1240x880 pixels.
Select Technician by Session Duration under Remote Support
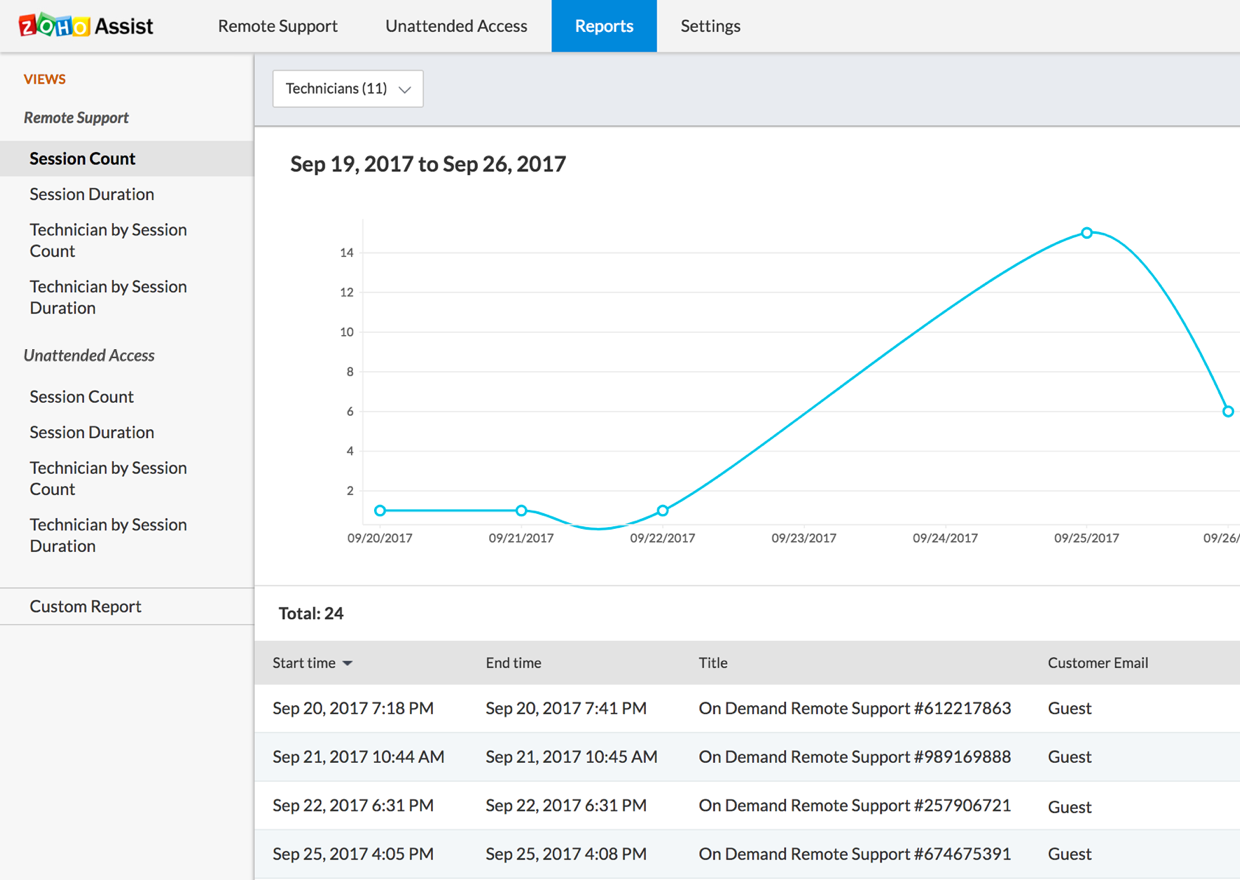[x=108, y=297]
